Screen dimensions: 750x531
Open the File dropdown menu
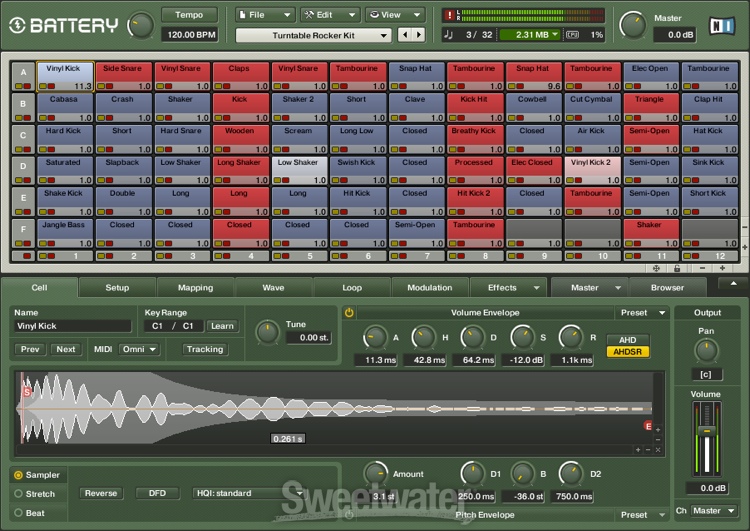click(x=265, y=15)
